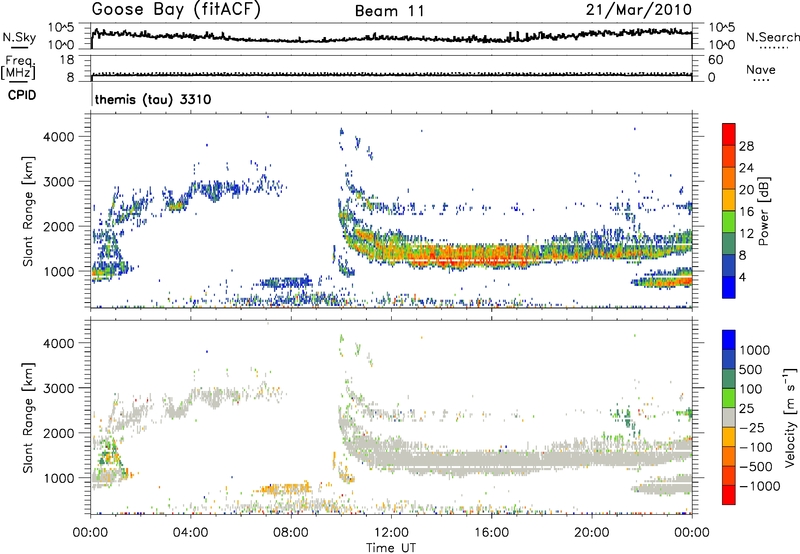This screenshot has height=554, width=800.
Task: Click the 2000 tick on velocity panel axis
Action: point(59,433)
